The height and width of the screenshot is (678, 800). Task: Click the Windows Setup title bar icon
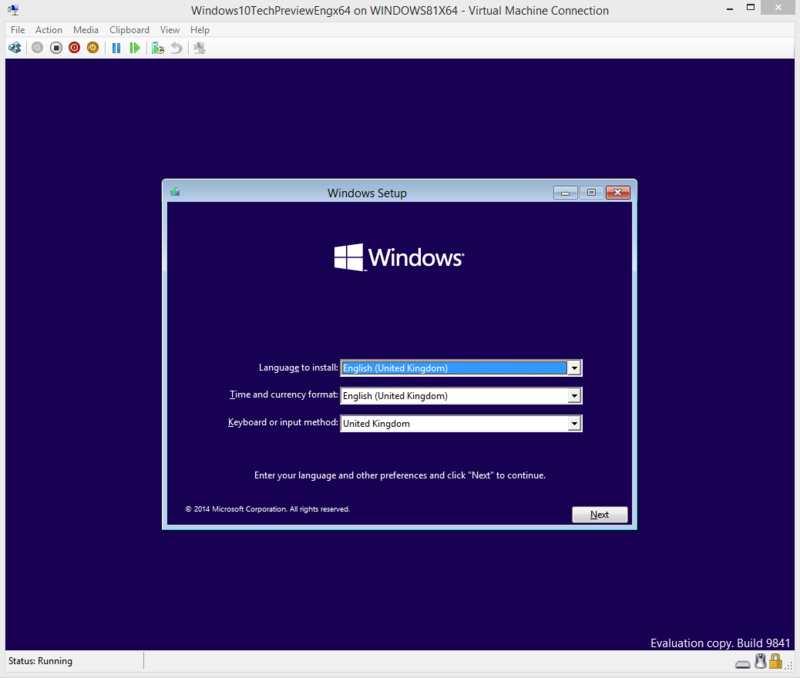pos(176,192)
